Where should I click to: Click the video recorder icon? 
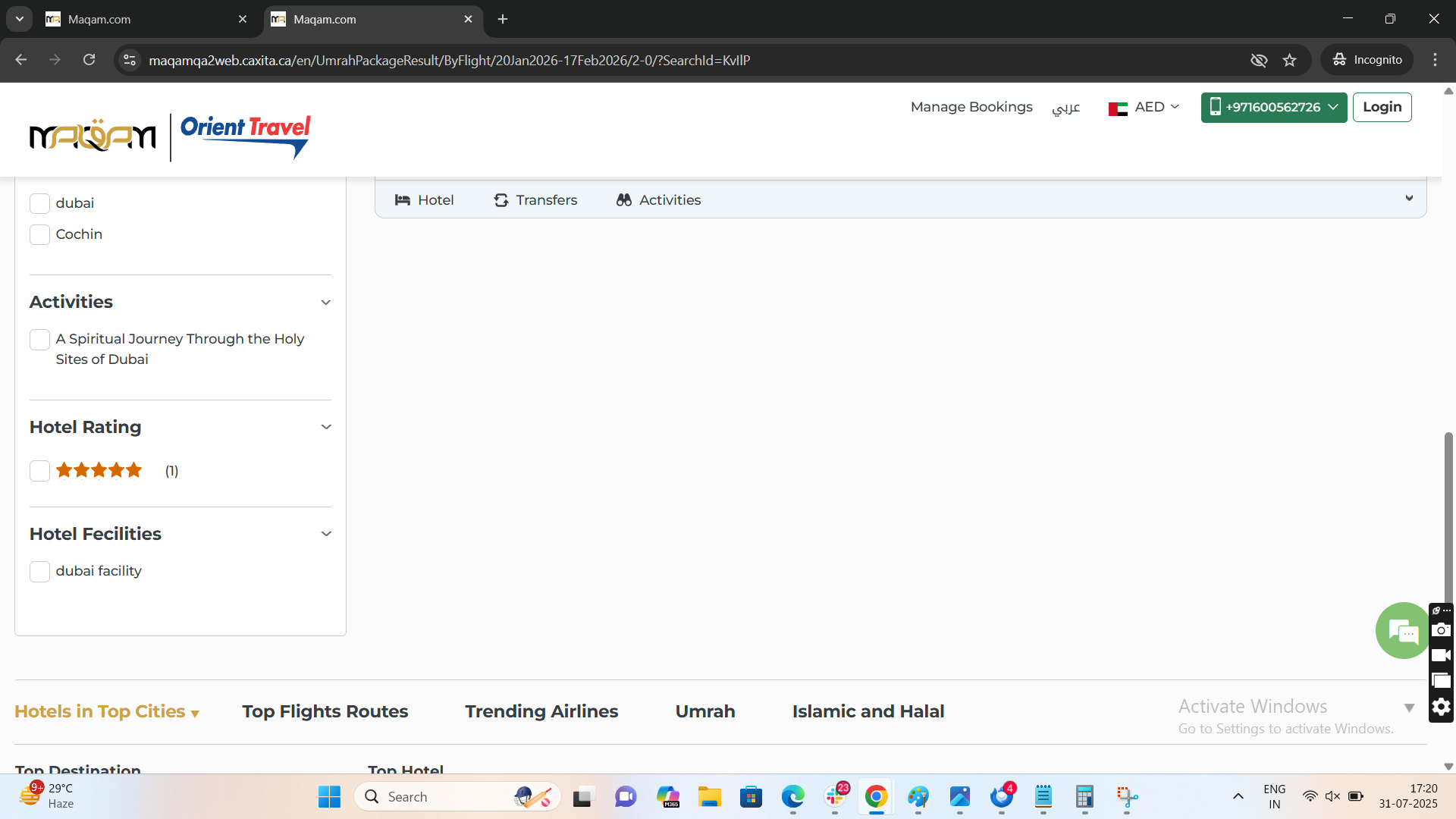point(1441,655)
